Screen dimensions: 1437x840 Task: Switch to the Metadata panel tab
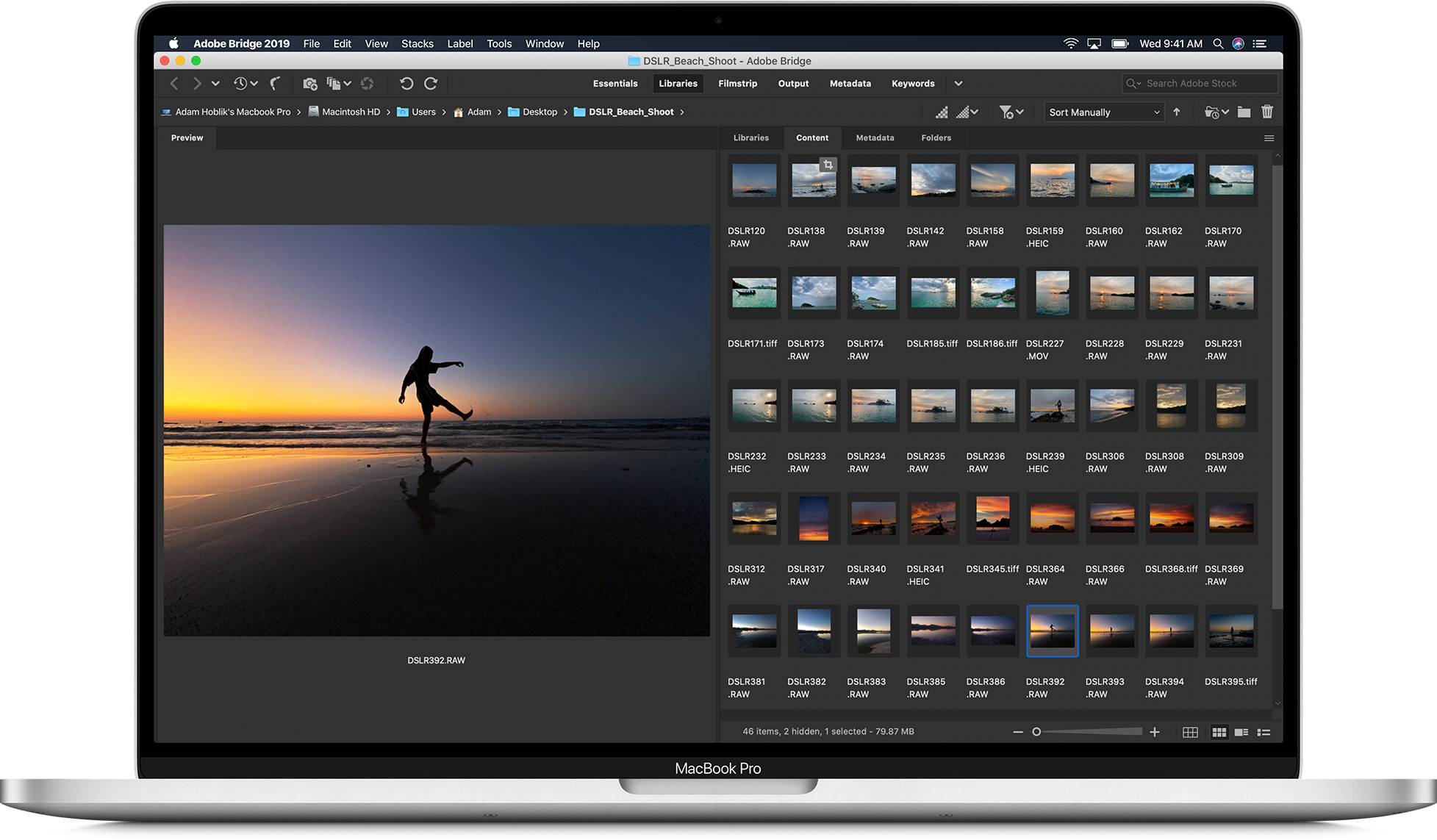tap(875, 138)
